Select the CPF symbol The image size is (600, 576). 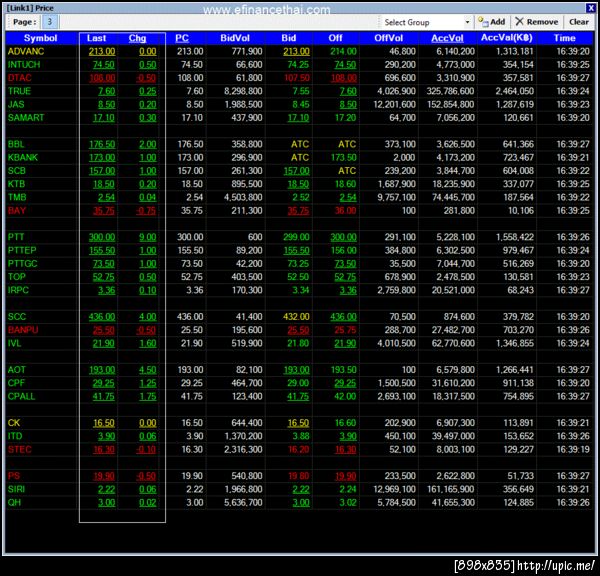coord(16,383)
